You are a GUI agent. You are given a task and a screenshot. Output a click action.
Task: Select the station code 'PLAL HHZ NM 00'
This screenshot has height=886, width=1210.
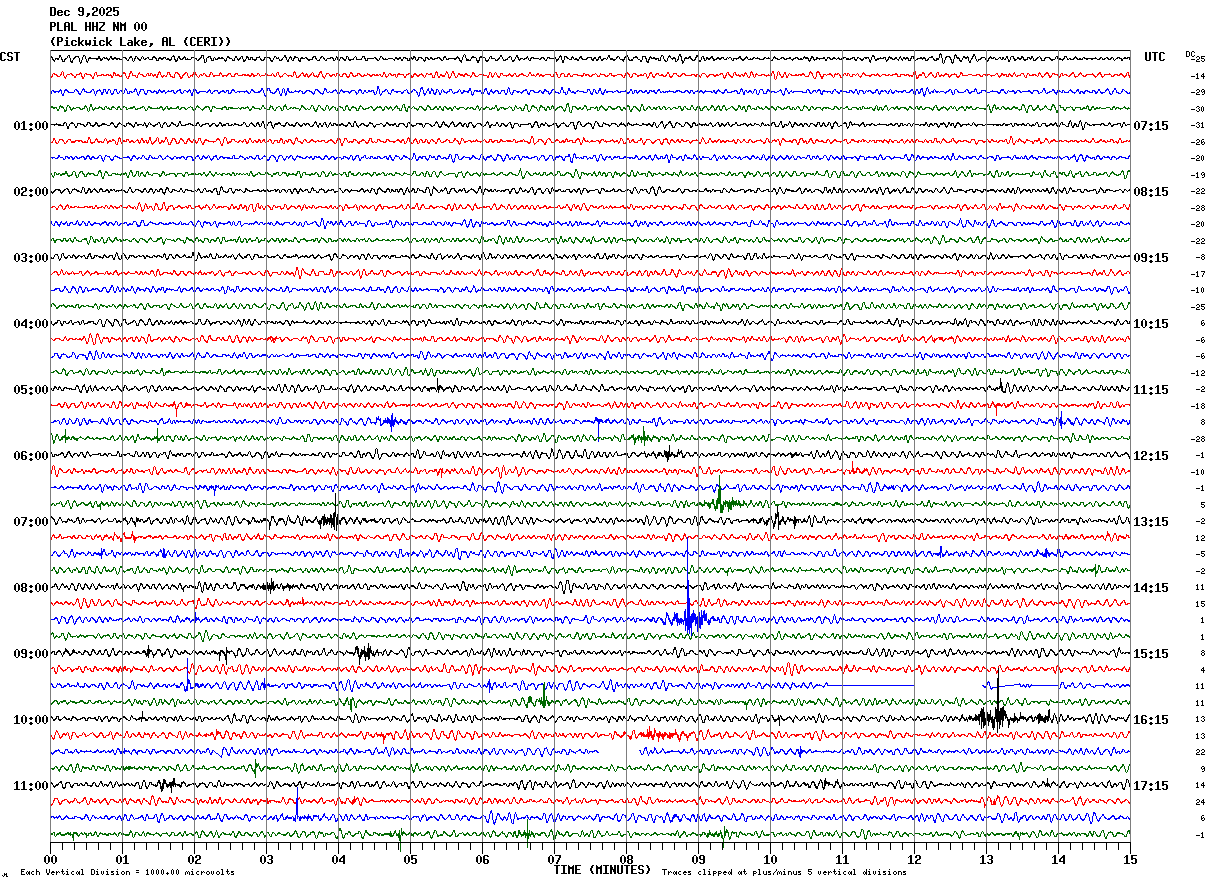click(x=98, y=27)
